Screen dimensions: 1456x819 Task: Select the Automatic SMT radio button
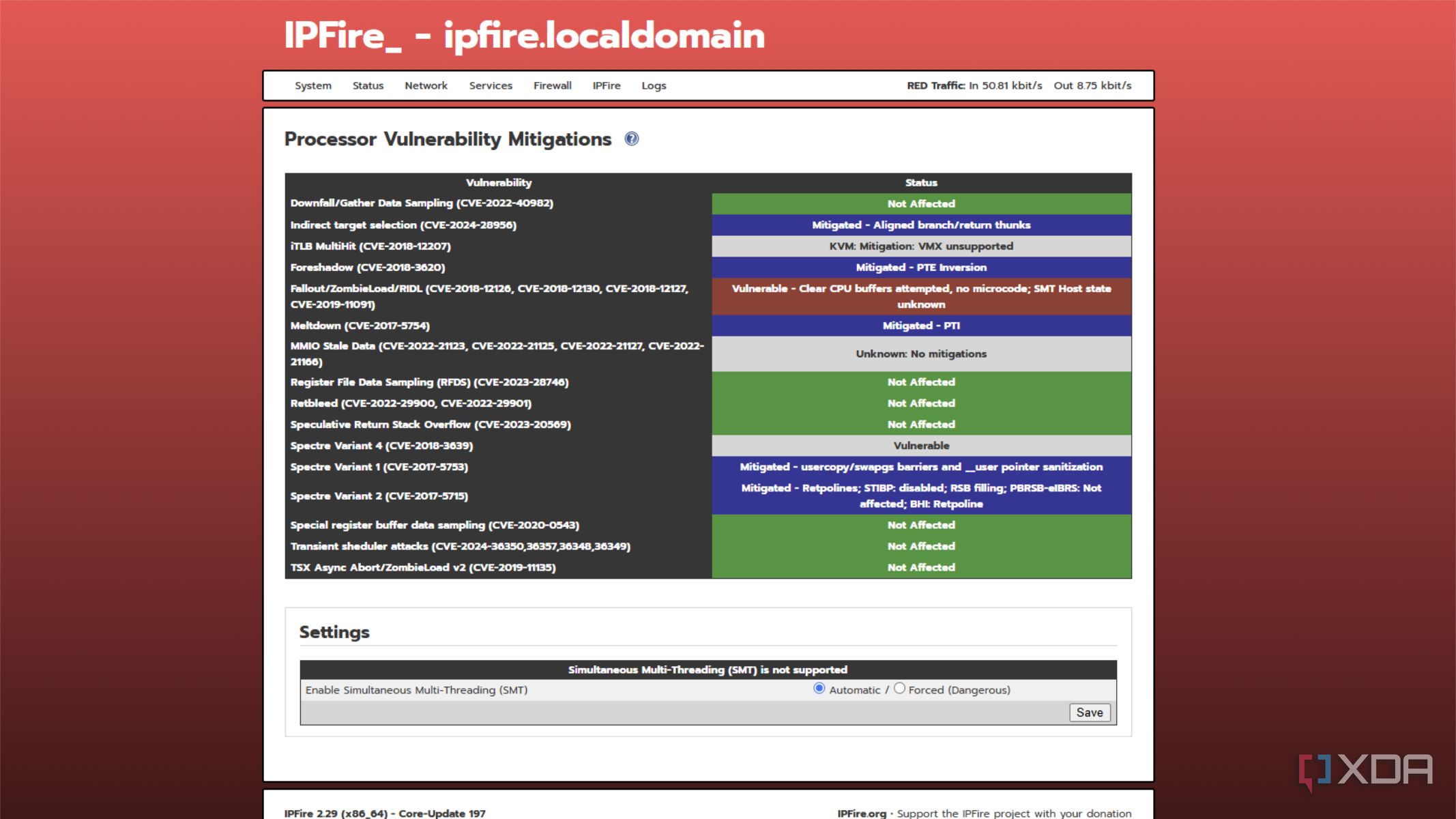819,689
